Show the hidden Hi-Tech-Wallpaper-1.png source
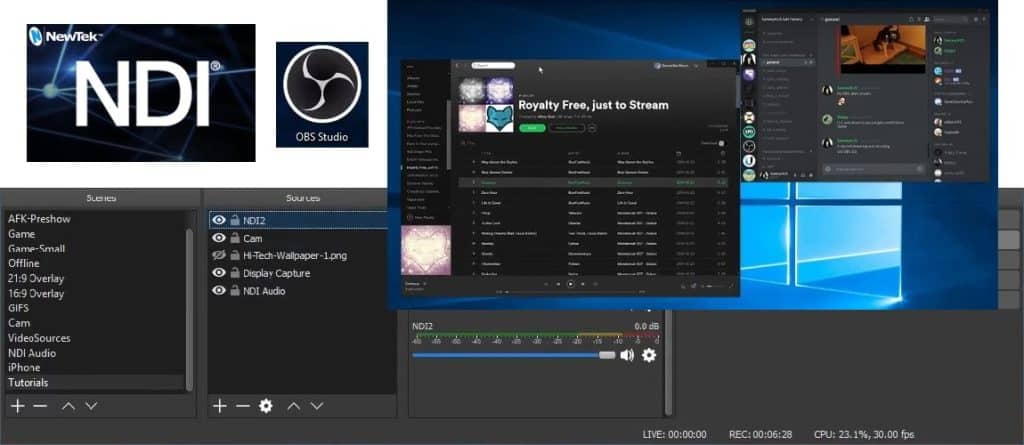The width and height of the screenshot is (1024, 445). (x=219, y=255)
